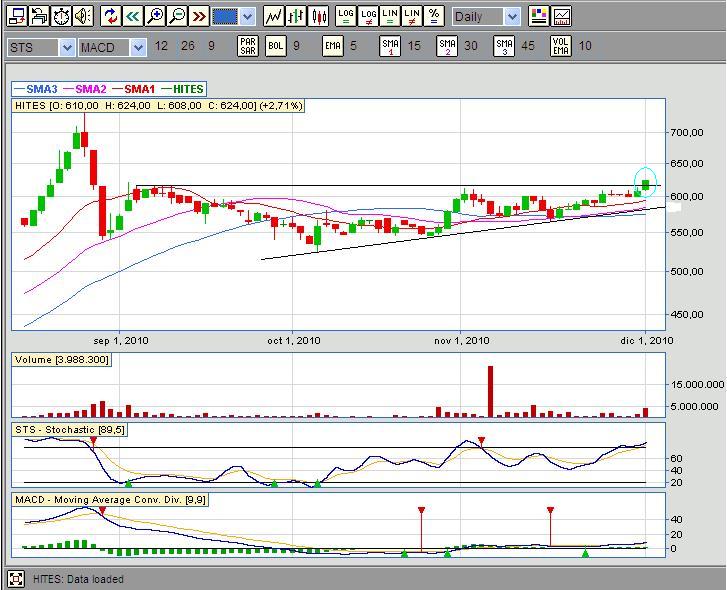Open the Daily timeframe dropdown
This screenshot has height=590, width=727.
[x=486, y=17]
